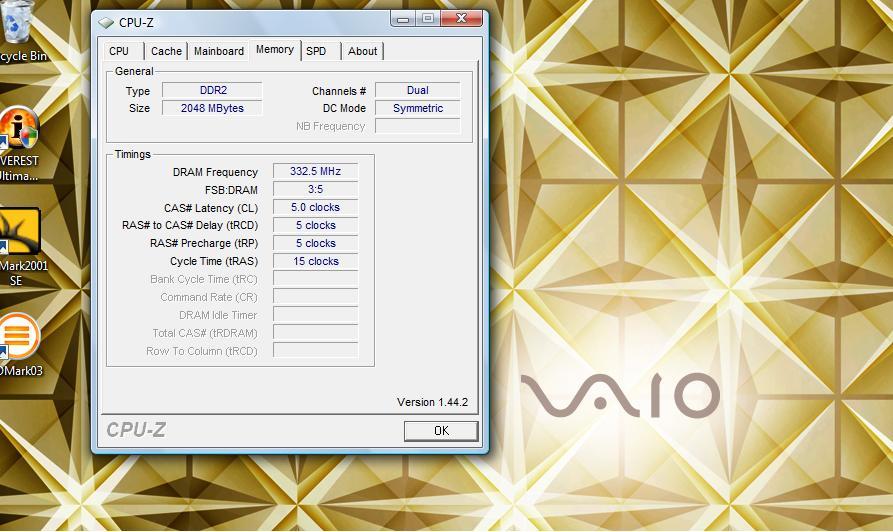Click the disabled maximize button in CPU-Z

(428, 19)
